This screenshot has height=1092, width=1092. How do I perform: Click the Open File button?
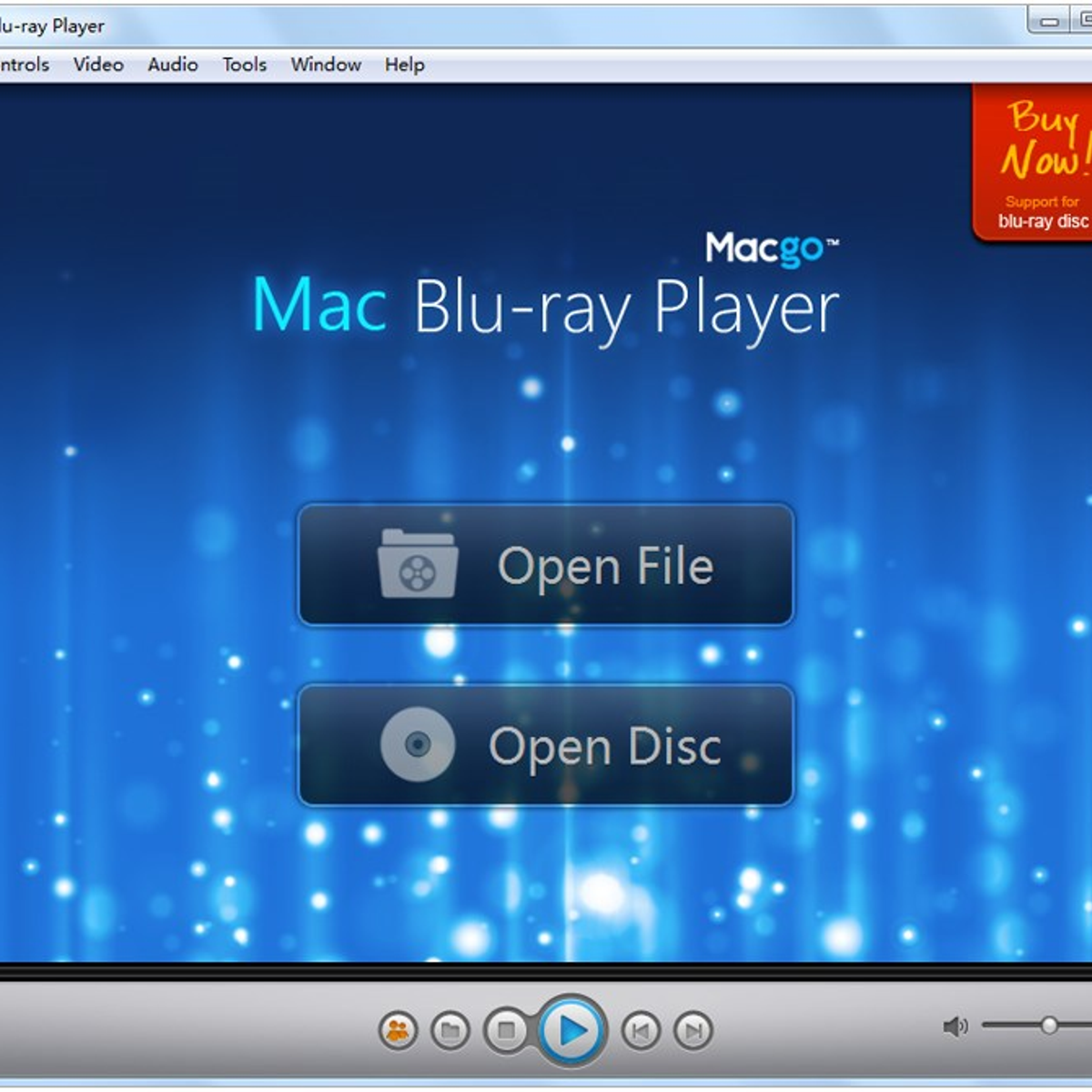[546, 565]
